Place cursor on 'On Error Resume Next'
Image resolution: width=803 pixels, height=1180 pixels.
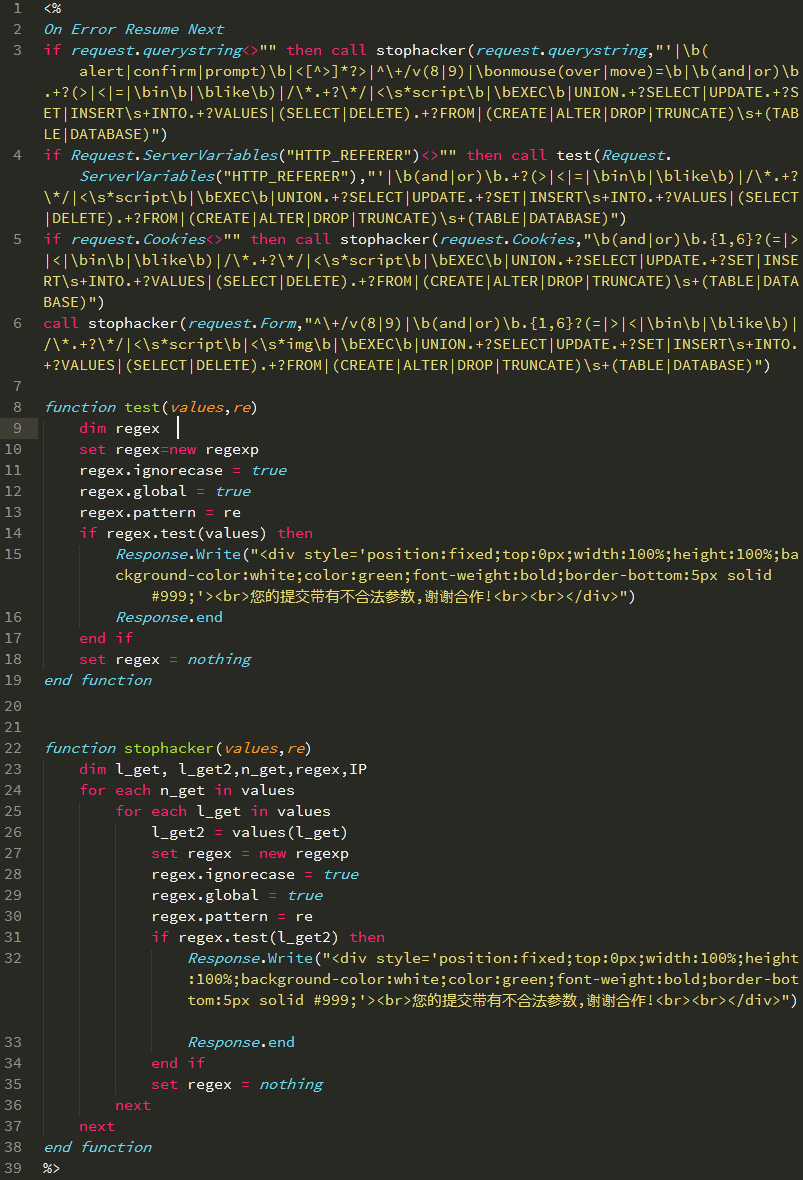click(x=134, y=29)
